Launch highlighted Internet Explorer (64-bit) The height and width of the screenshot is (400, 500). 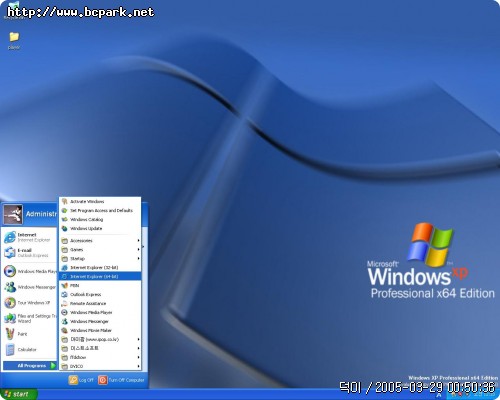[100, 277]
